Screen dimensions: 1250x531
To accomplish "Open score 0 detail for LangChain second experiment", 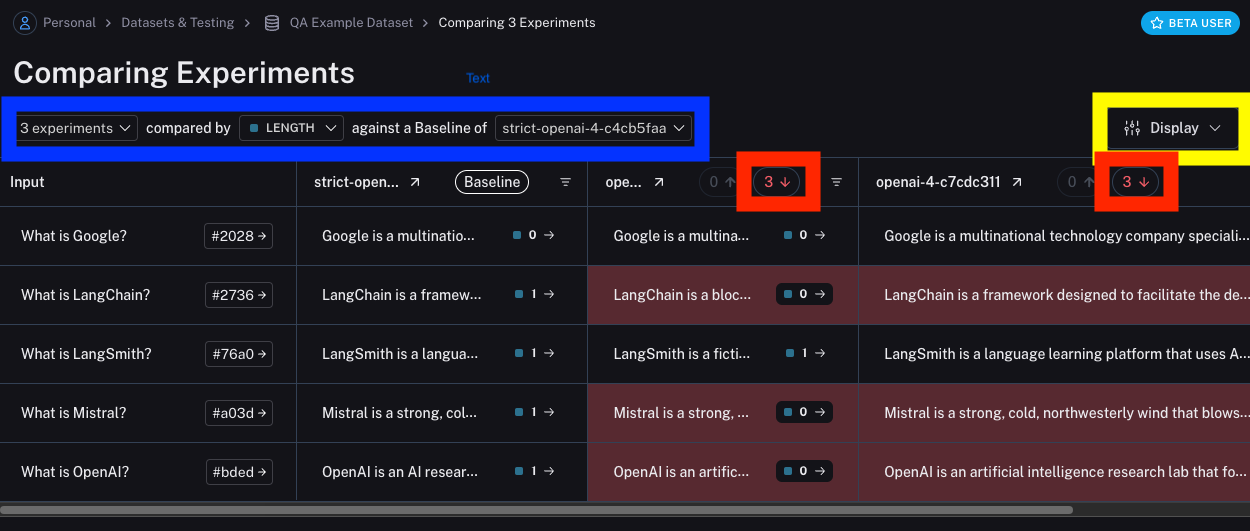I will (x=804, y=295).
